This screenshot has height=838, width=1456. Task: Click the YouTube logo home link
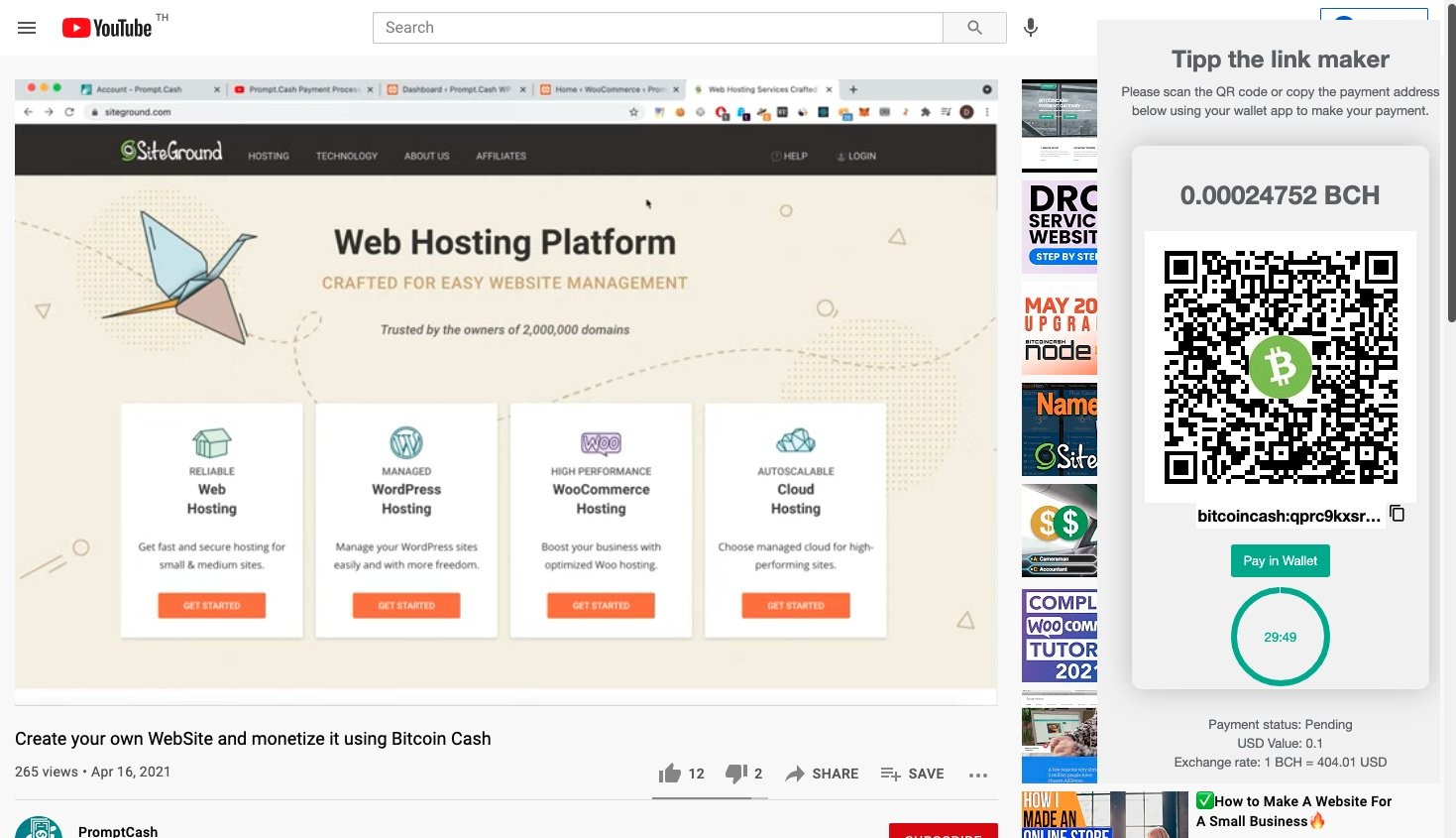(107, 28)
